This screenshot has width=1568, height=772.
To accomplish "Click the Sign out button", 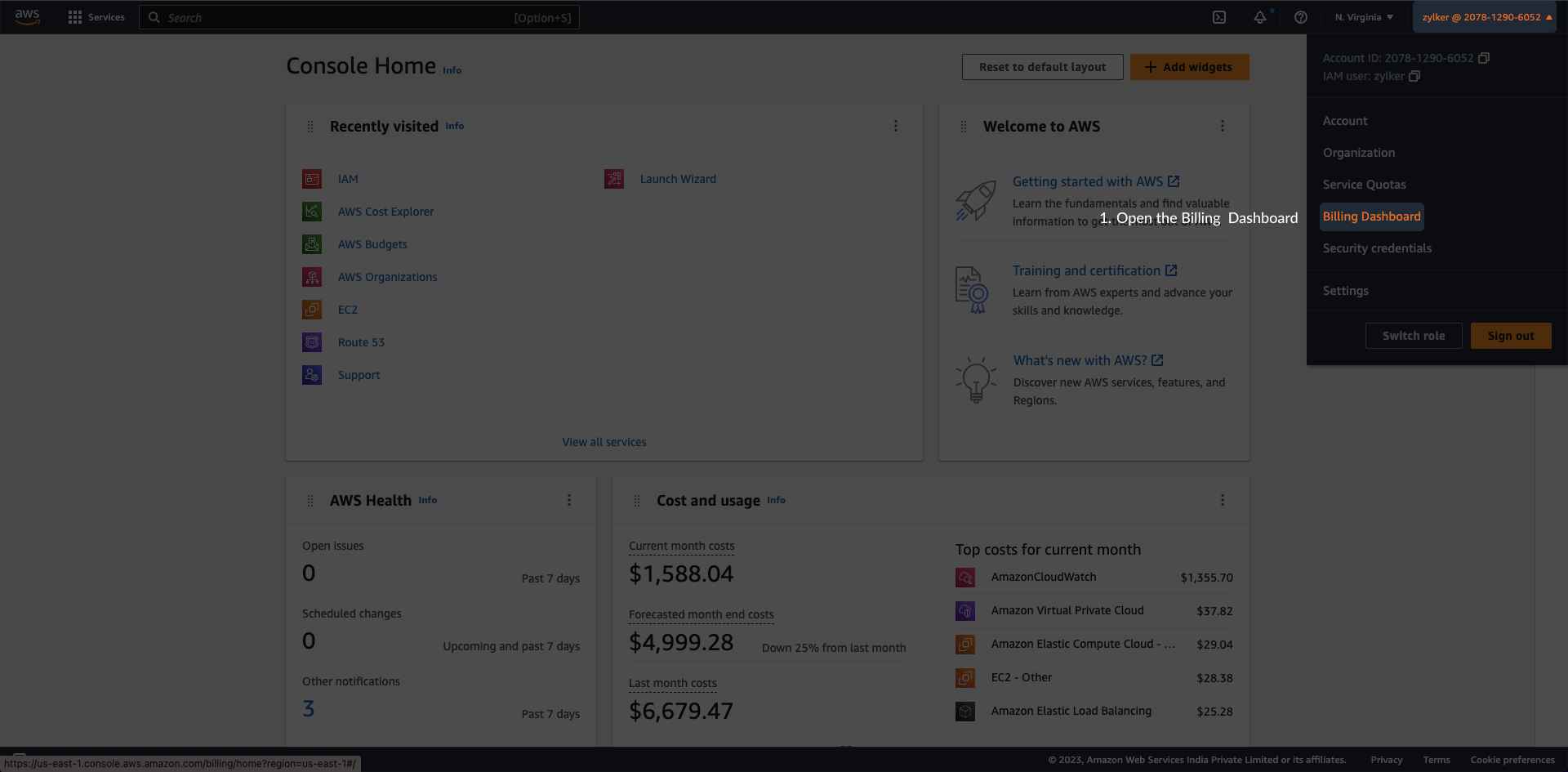I will point(1511,336).
